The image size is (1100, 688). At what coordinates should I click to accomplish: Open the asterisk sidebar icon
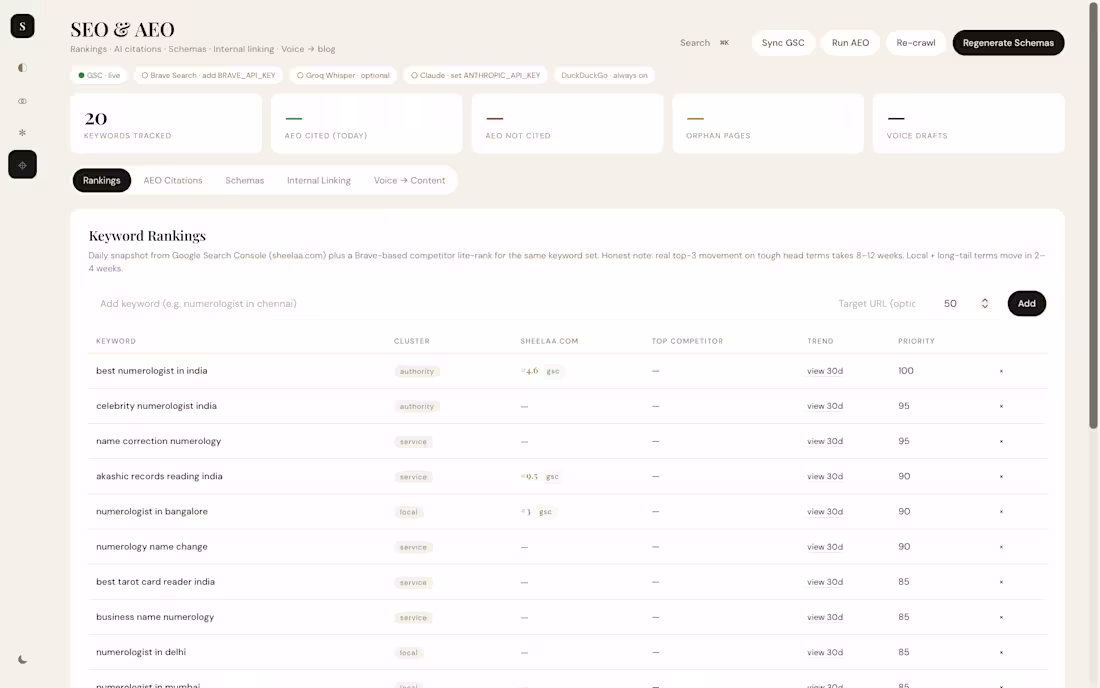(x=22, y=133)
